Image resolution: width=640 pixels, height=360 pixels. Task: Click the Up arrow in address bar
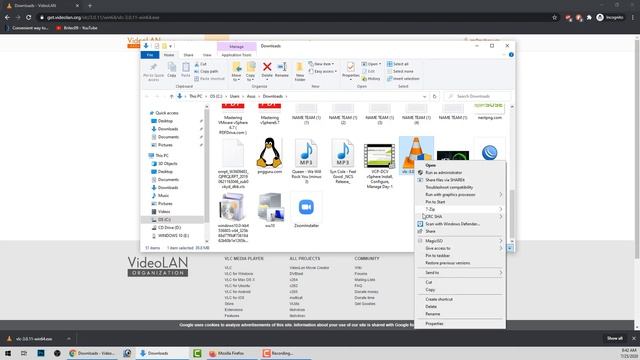pyautogui.click(x=171, y=96)
